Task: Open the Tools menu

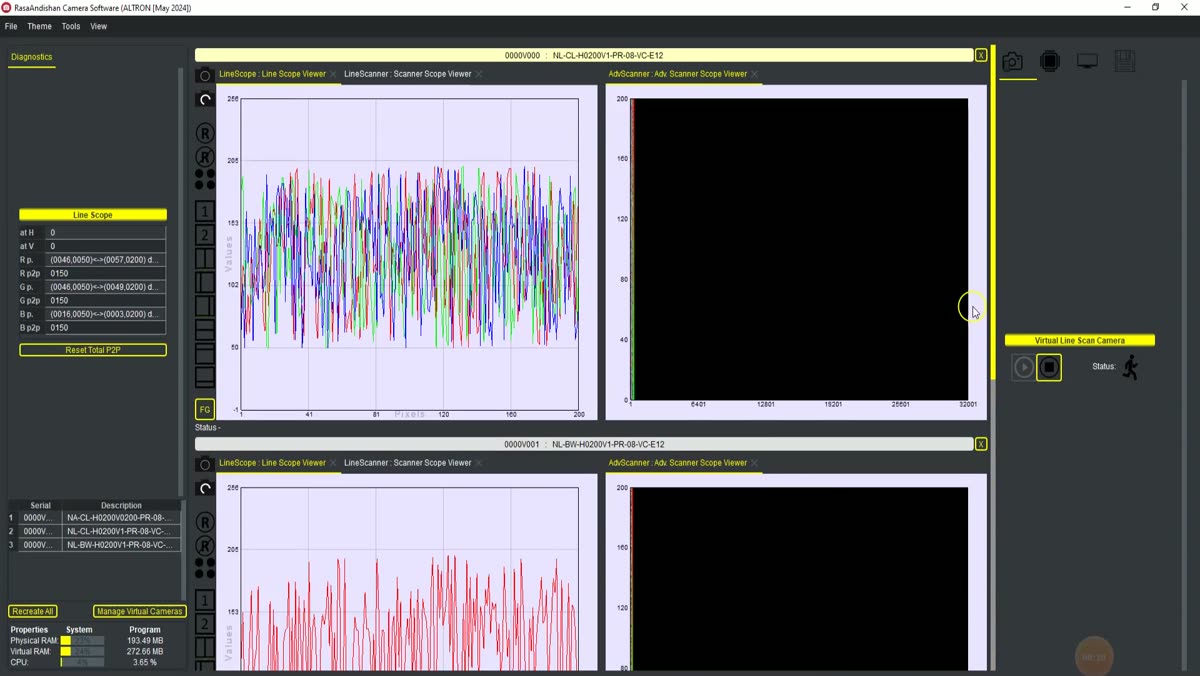Action: coord(71,26)
